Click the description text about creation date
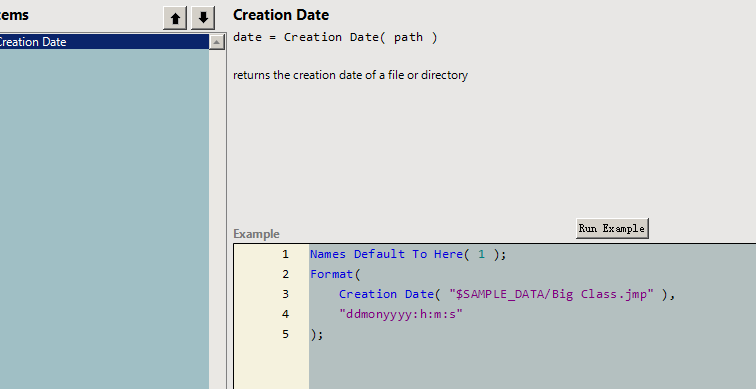Viewport: 756px width, 389px height. (x=351, y=75)
